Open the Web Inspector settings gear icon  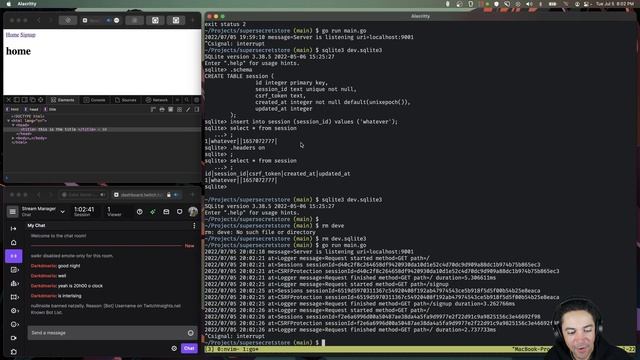[196, 100]
